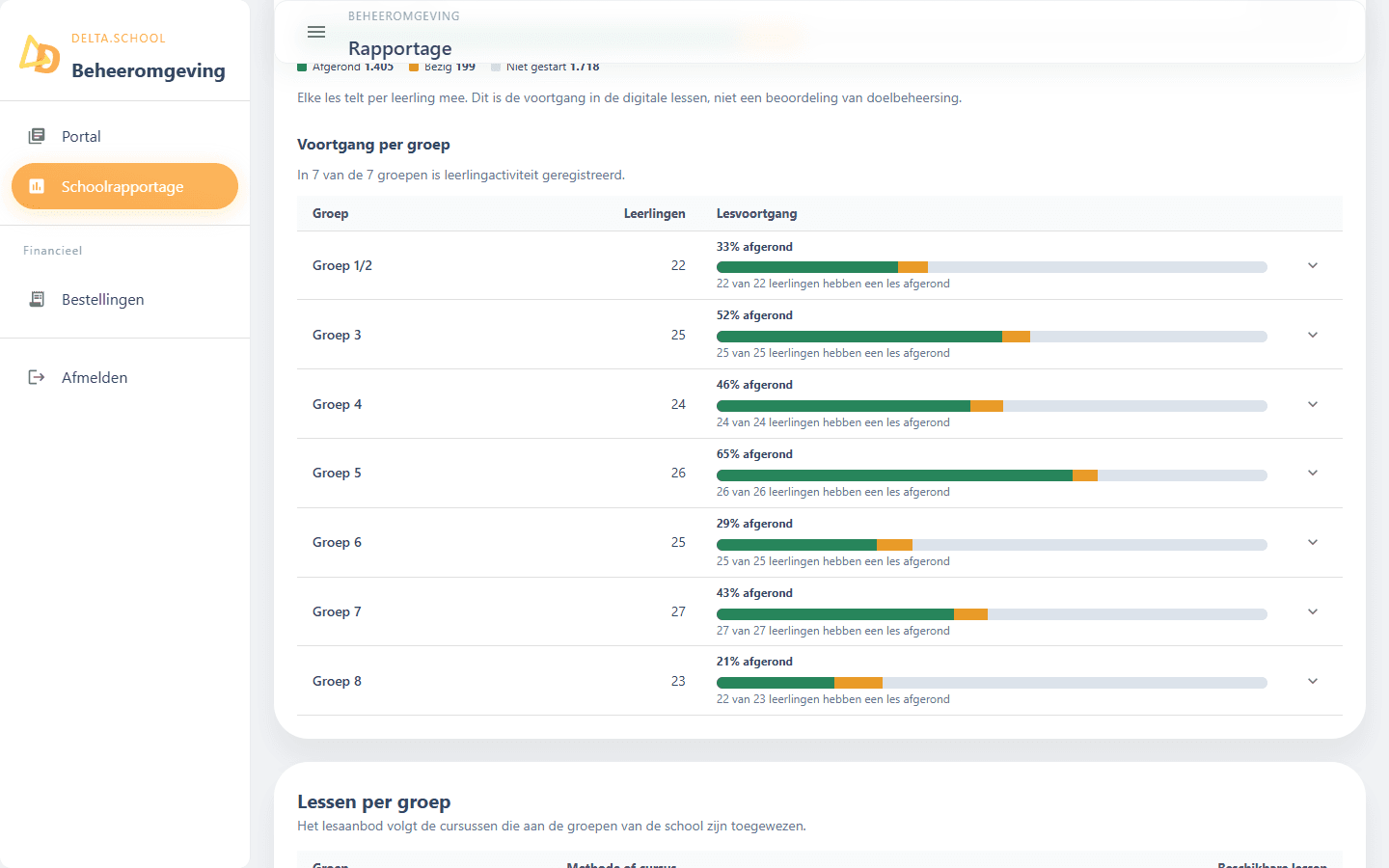Click '43% afgerond' label

(x=754, y=593)
